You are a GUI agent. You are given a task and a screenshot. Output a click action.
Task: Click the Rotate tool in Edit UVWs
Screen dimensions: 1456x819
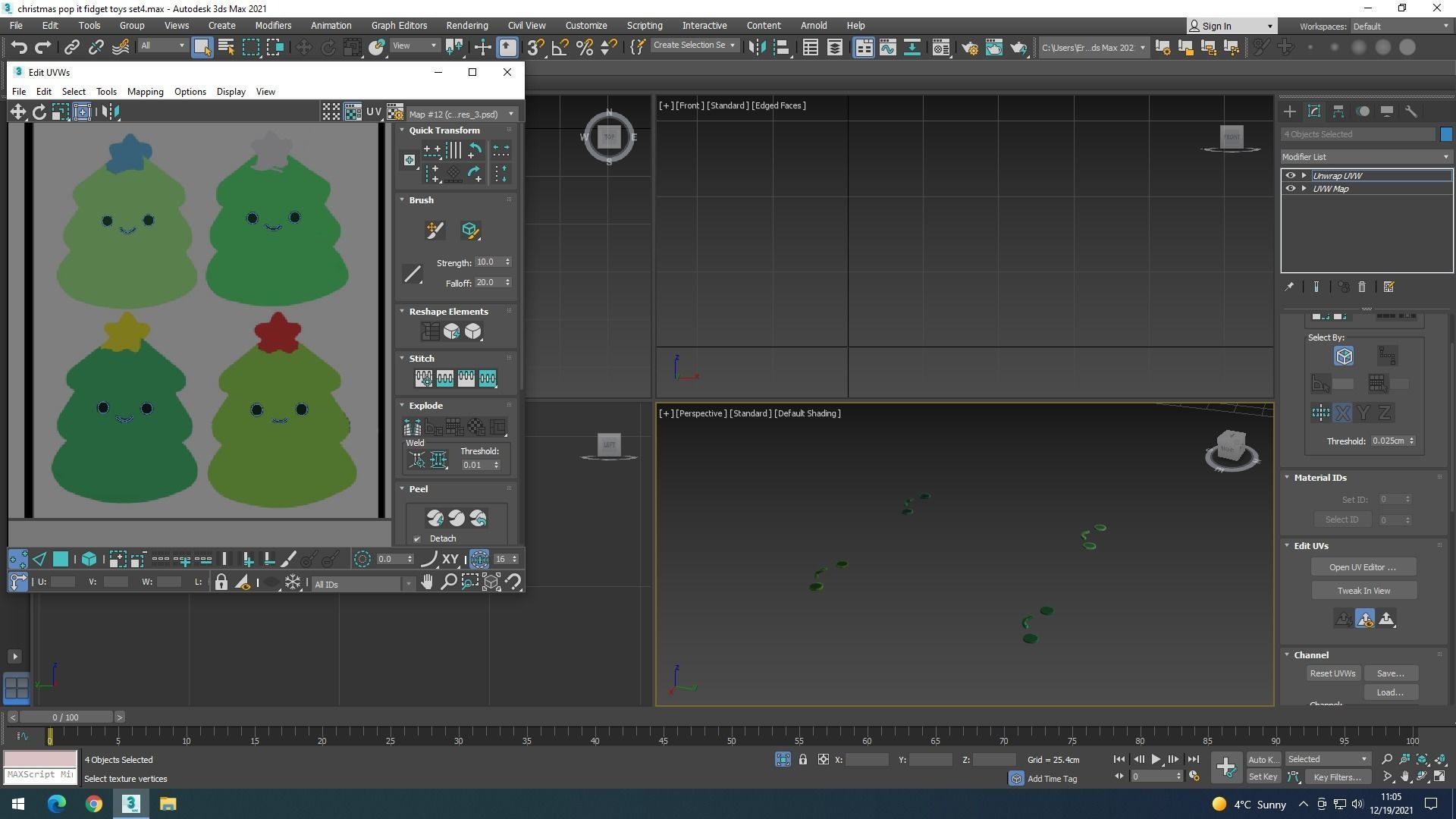(39, 112)
